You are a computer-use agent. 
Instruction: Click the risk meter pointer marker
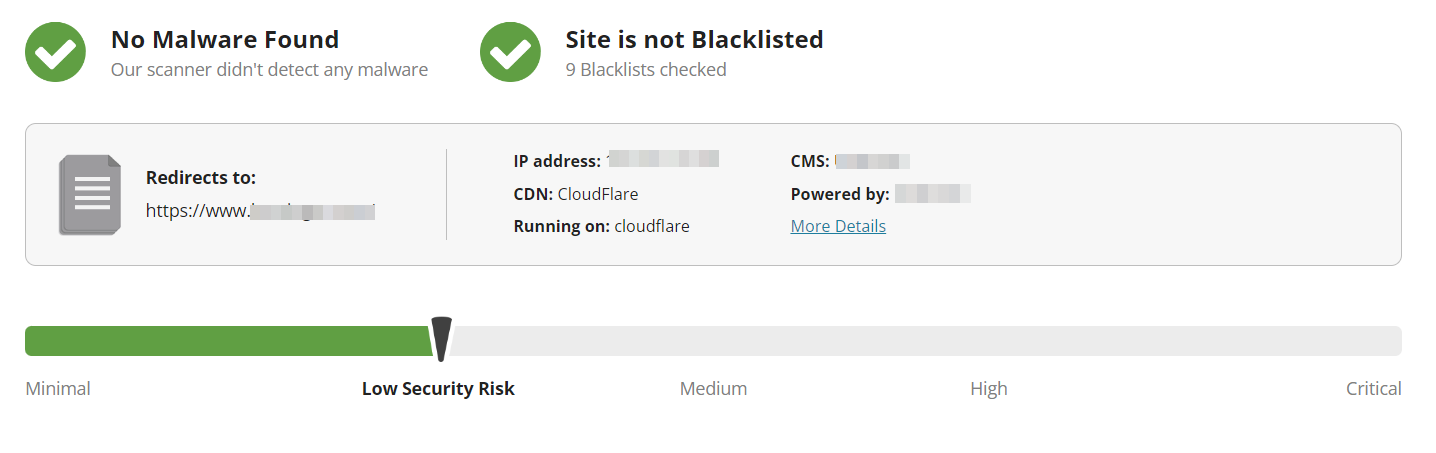tap(441, 339)
